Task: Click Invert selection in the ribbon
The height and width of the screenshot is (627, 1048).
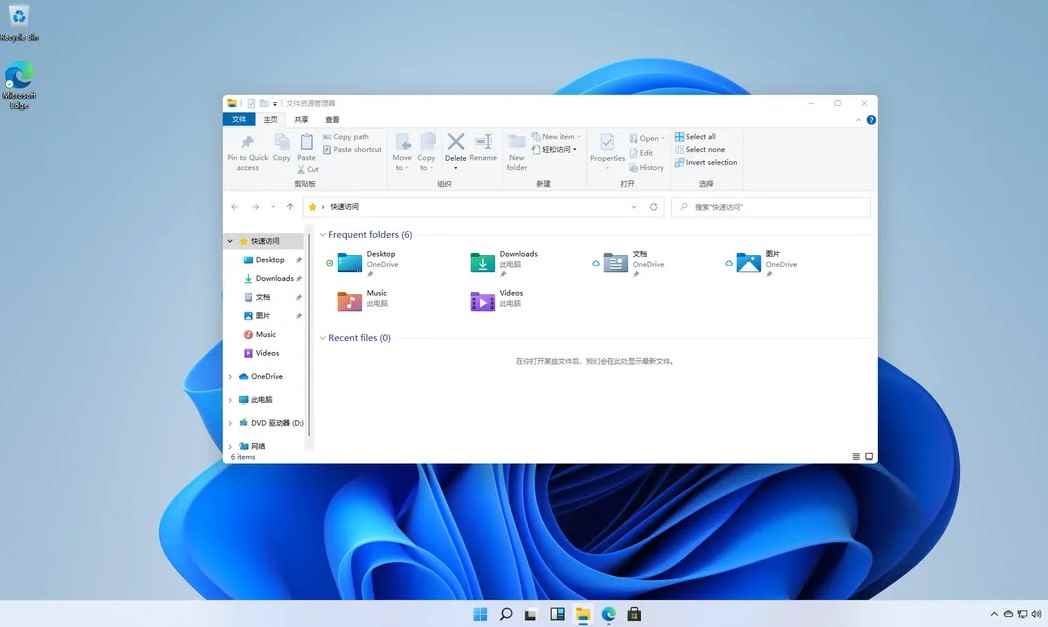Action: pyautogui.click(x=706, y=162)
